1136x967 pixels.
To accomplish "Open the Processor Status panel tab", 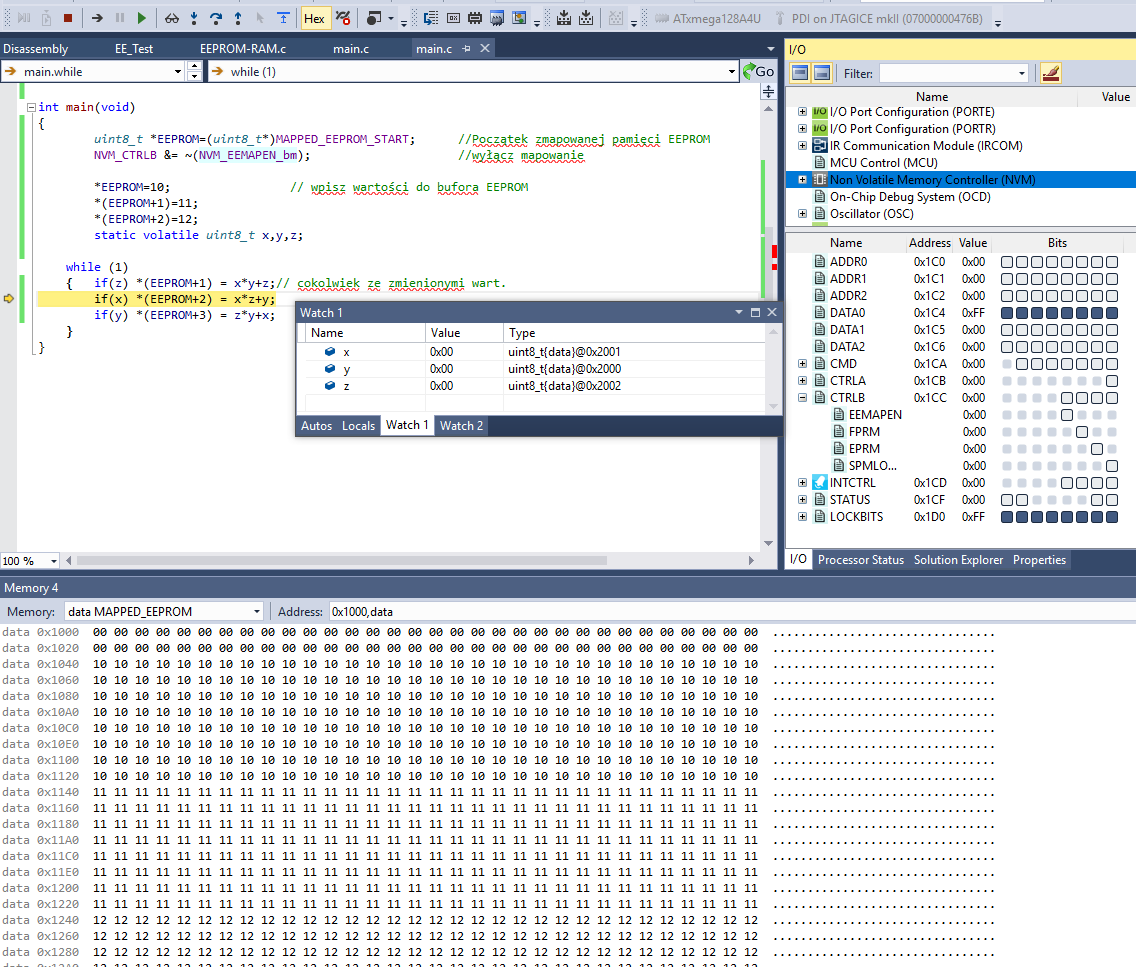I will pos(860,560).
